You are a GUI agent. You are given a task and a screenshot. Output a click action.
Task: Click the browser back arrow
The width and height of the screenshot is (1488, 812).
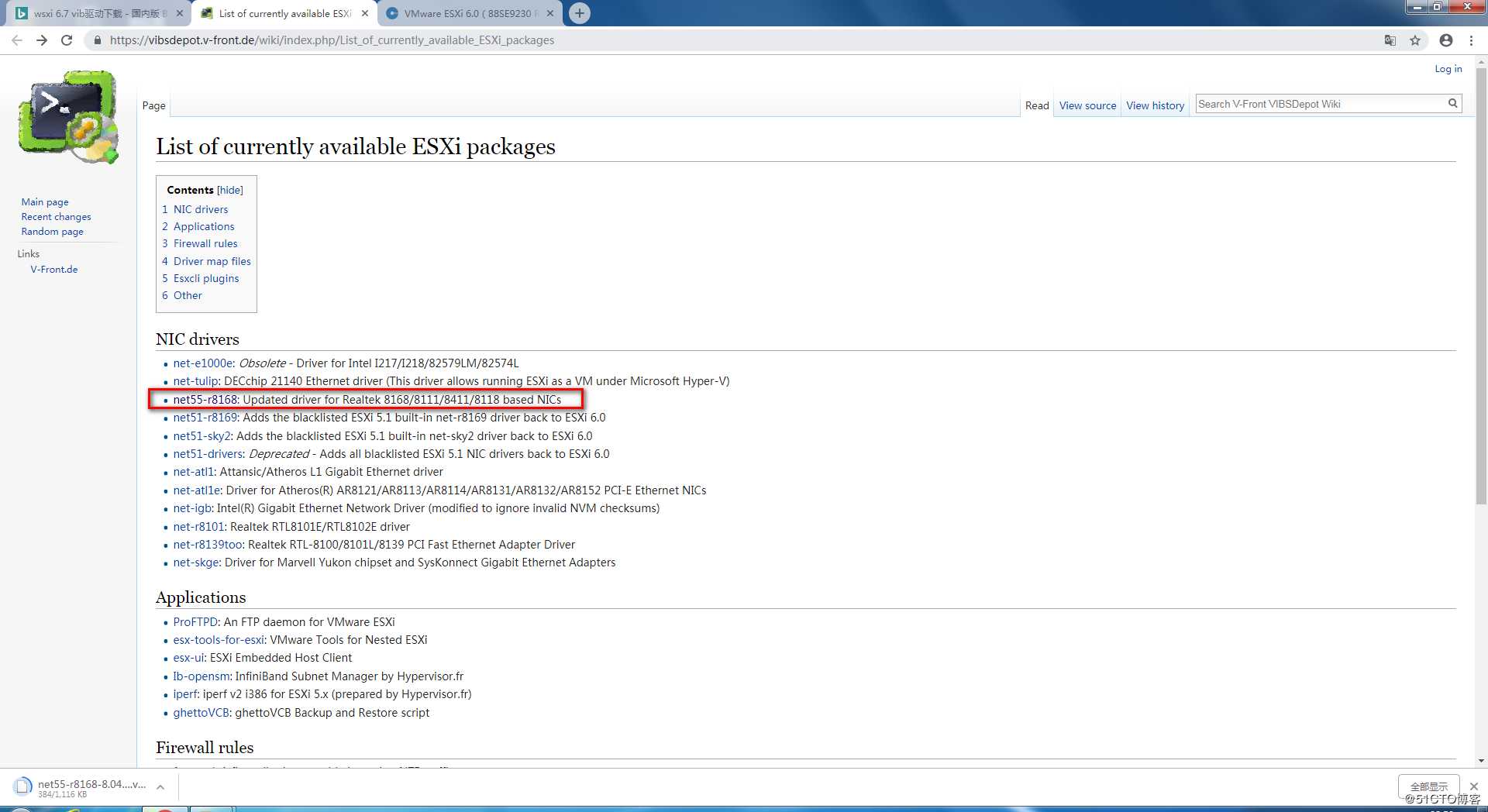pyautogui.click(x=17, y=40)
